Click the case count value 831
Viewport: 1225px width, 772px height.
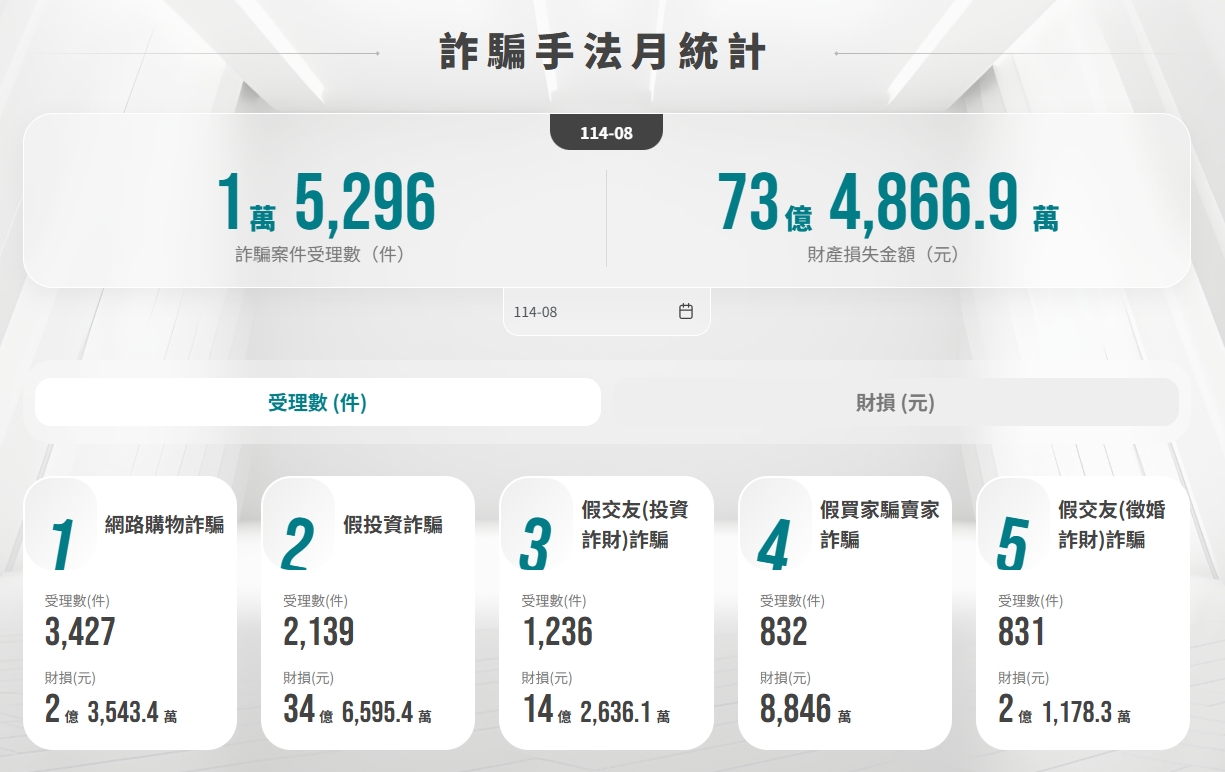coord(1021,632)
